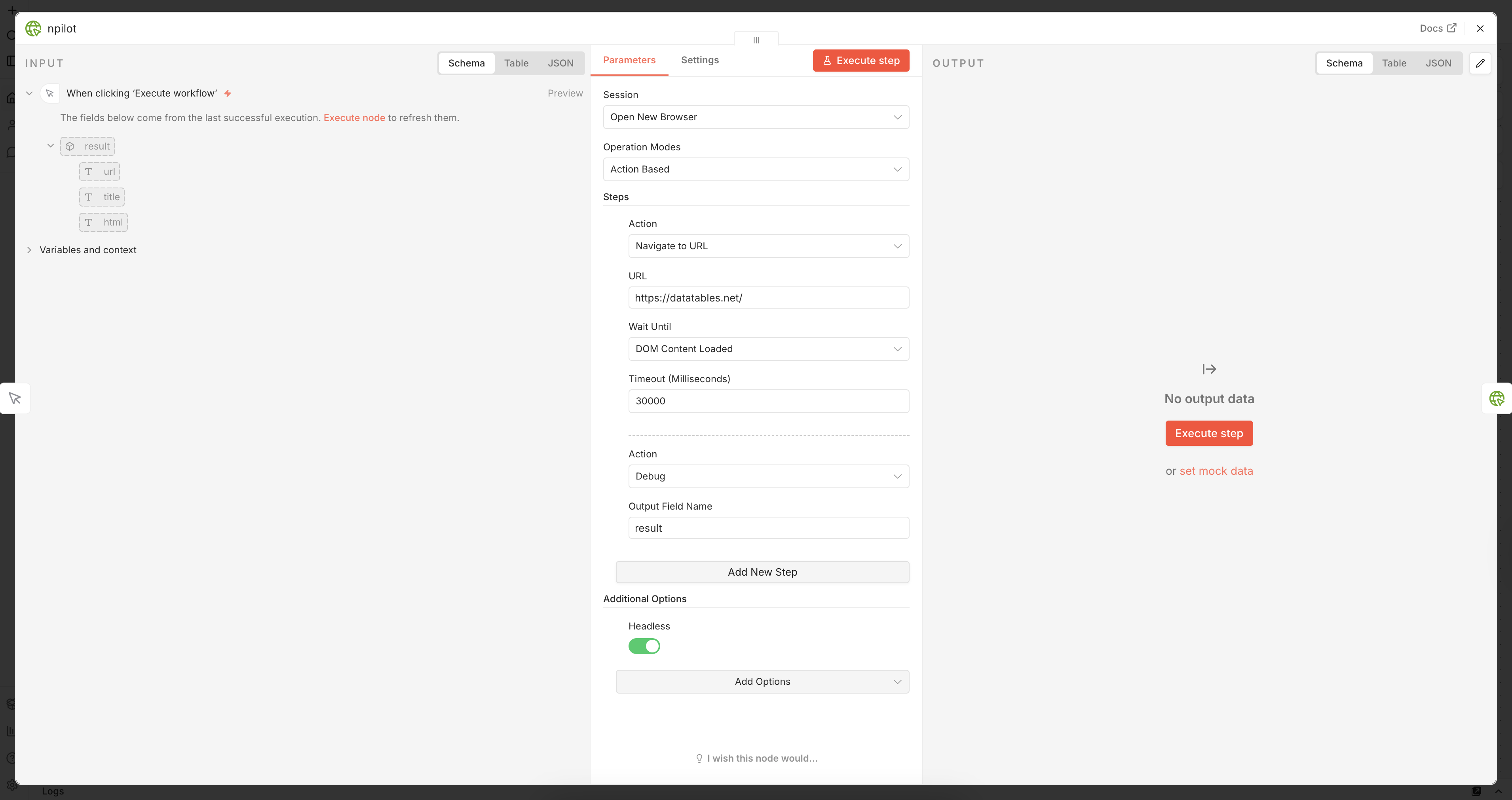Open the Wait Until dropdown

[x=768, y=349]
